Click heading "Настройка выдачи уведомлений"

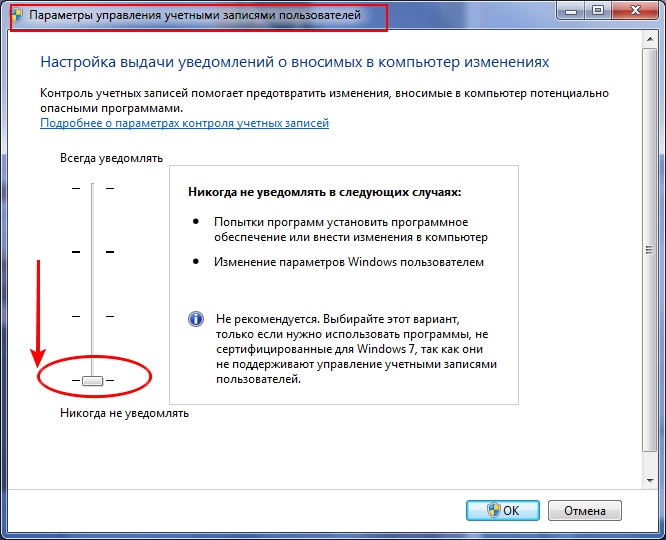click(294, 62)
